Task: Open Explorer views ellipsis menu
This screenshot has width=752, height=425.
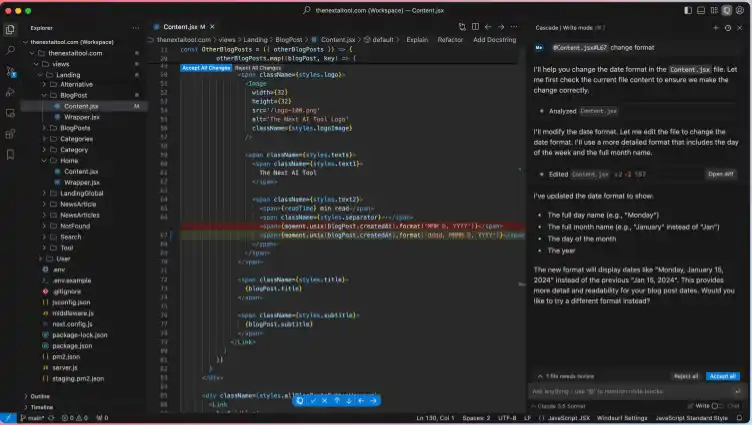Action: tap(136, 28)
